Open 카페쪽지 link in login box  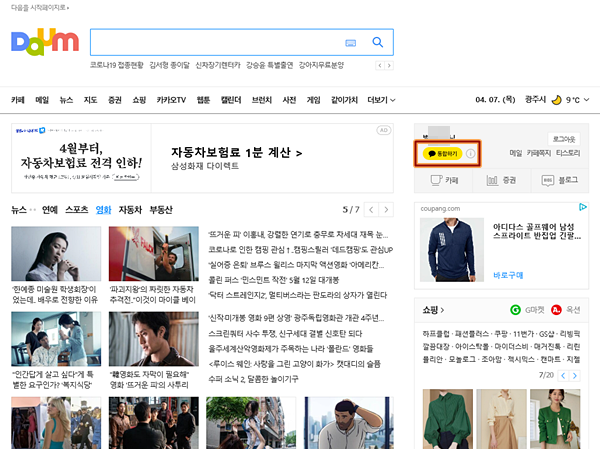tap(539, 153)
